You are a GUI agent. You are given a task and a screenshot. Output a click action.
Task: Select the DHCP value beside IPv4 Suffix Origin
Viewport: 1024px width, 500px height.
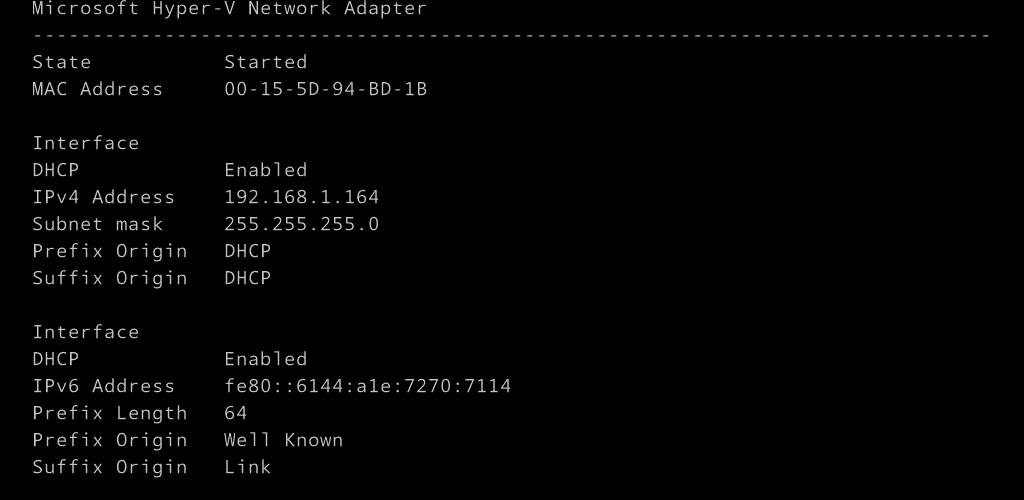tap(248, 278)
